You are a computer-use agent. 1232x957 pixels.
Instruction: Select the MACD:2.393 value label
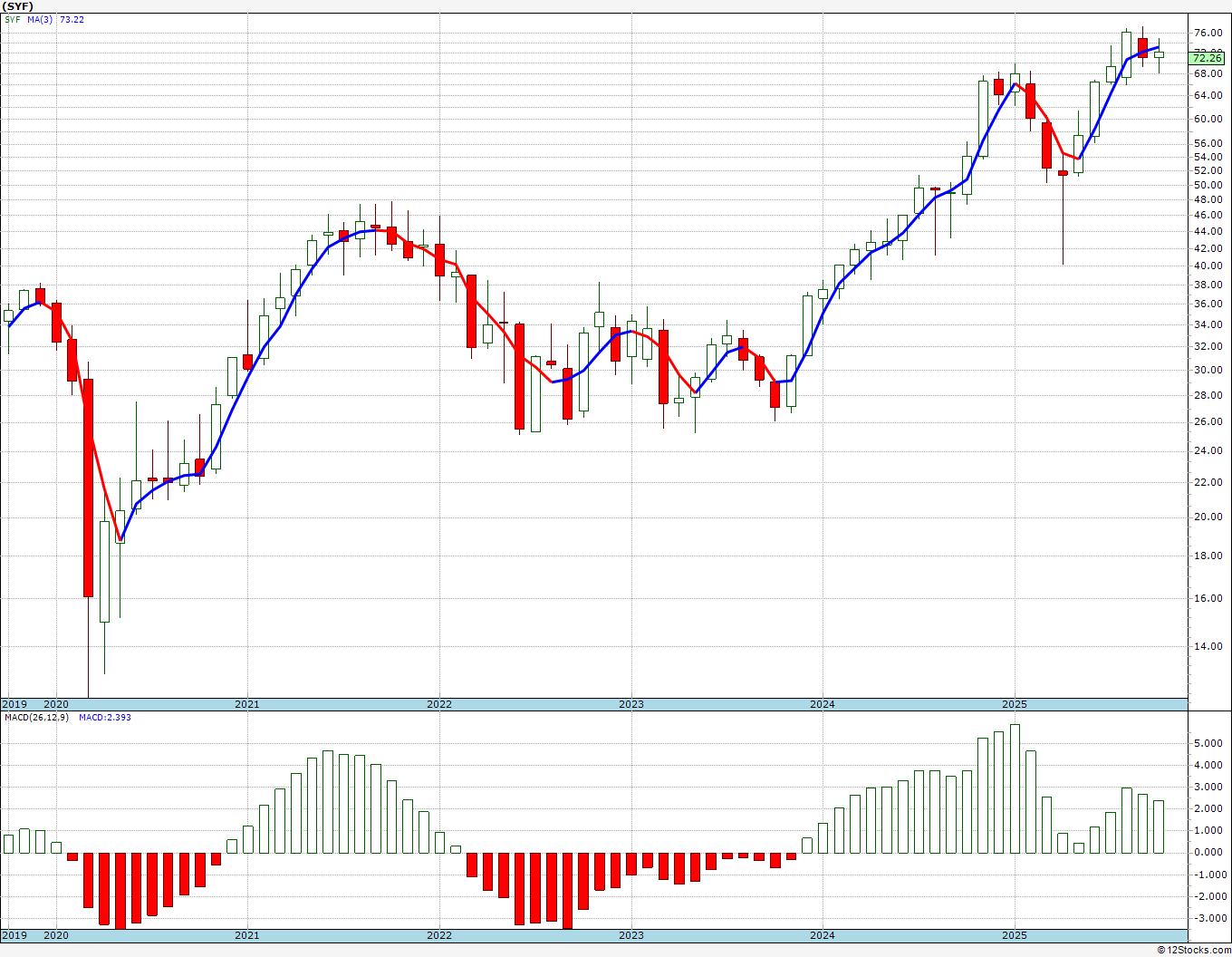tap(105, 718)
